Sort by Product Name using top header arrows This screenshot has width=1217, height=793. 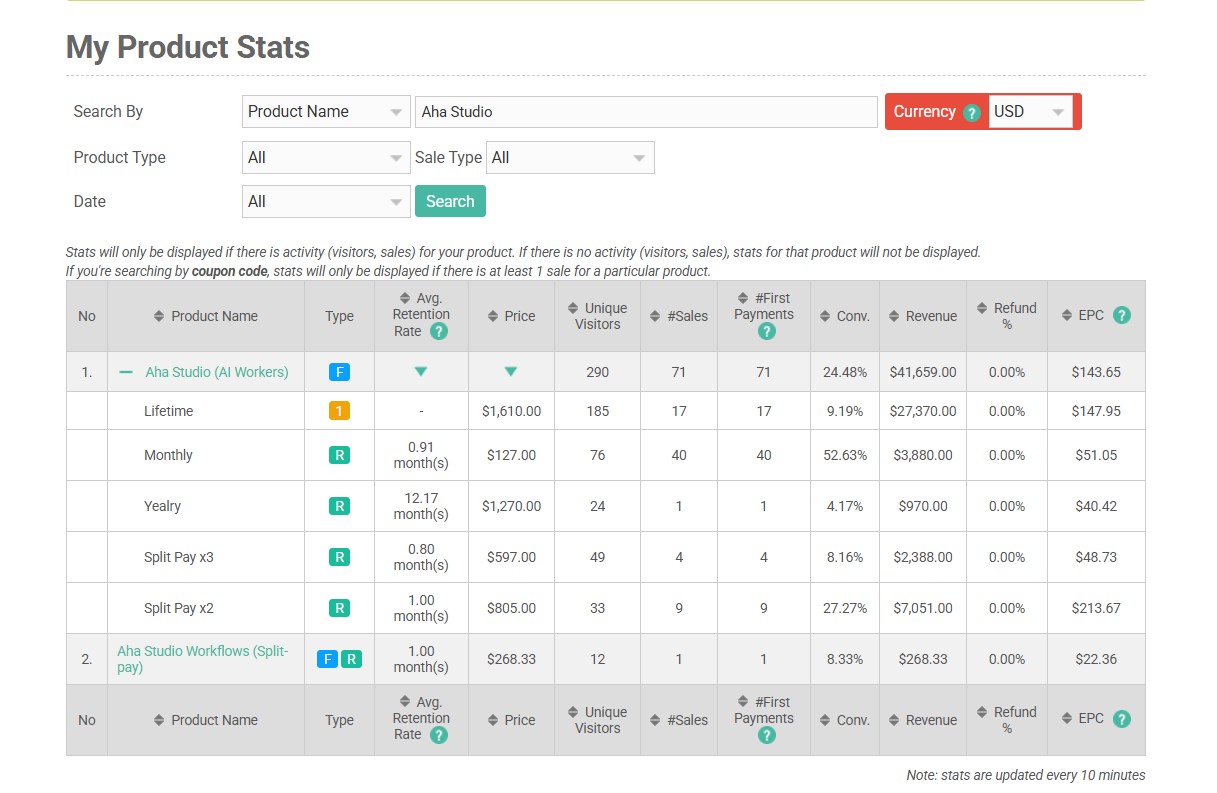(158, 316)
